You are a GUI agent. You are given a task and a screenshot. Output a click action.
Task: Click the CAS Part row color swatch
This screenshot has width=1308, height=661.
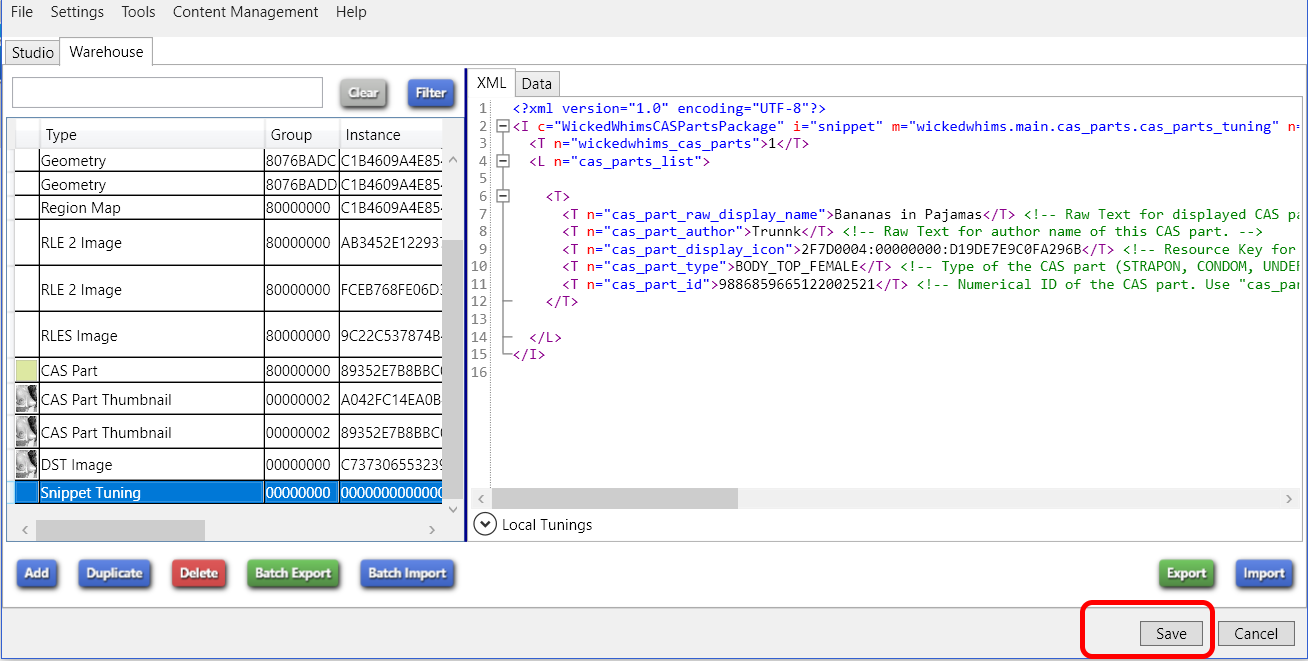coord(26,370)
